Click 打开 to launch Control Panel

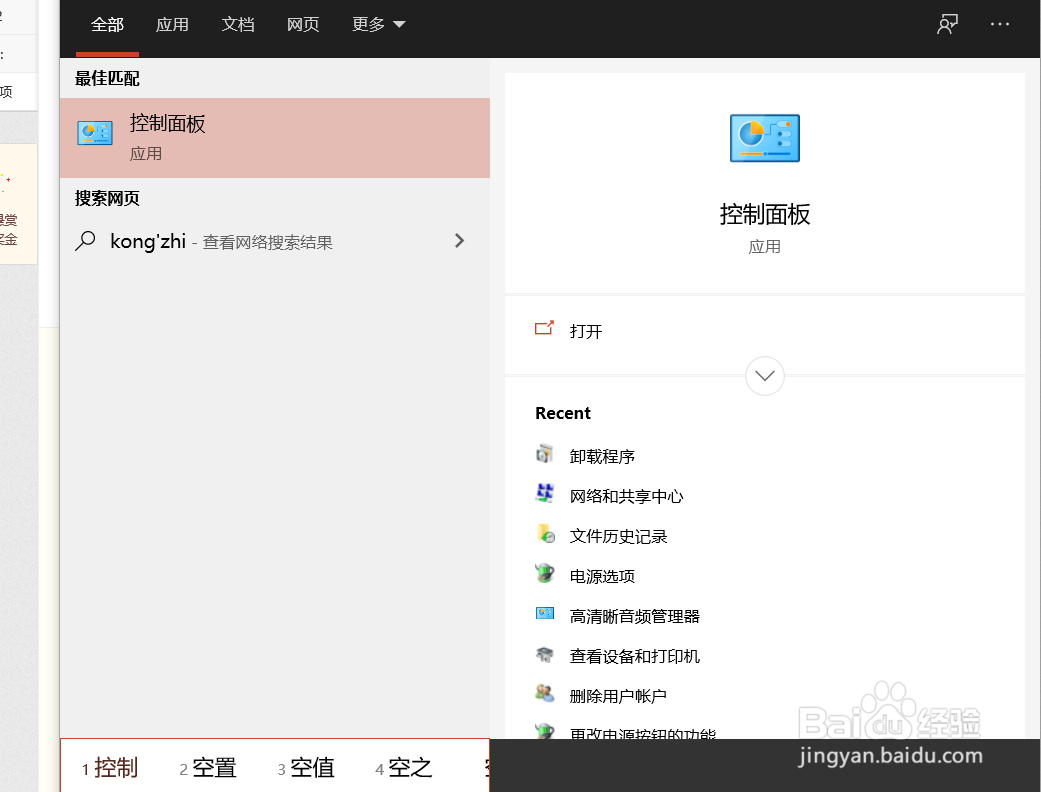click(x=584, y=331)
